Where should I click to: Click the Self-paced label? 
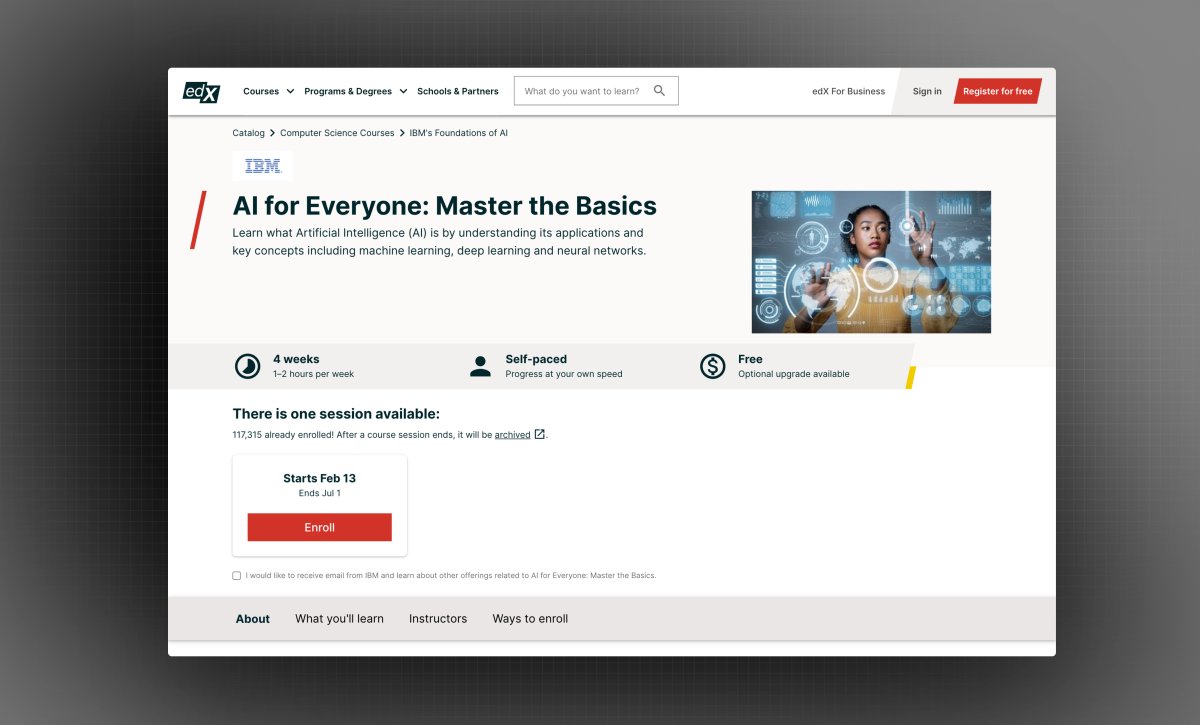tap(536, 359)
